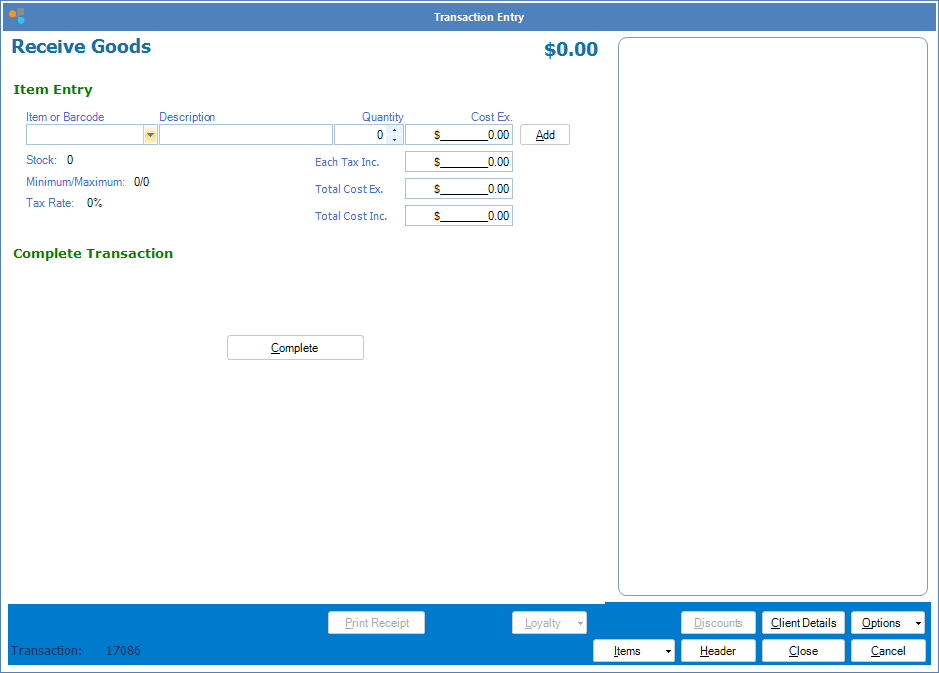
Task: Select the Cost Ex. amount field
Action: pyautogui.click(x=459, y=135)
